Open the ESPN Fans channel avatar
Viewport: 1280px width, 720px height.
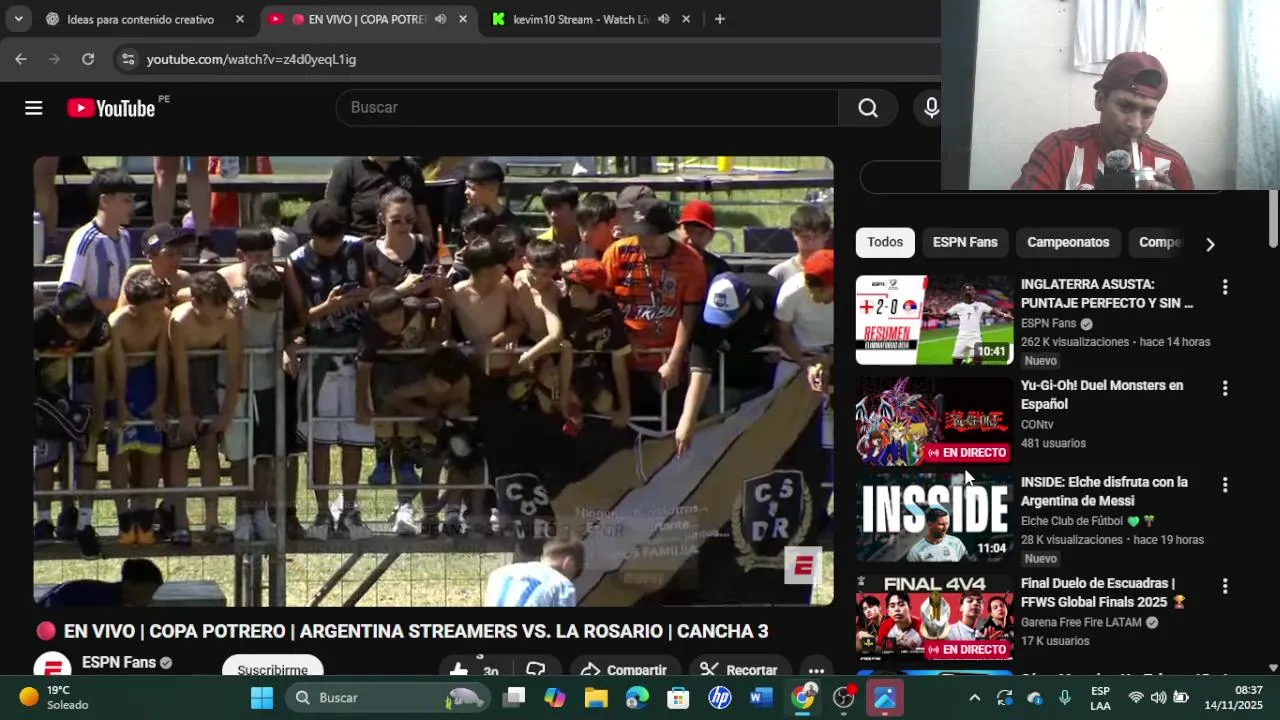tap(52, 665)
